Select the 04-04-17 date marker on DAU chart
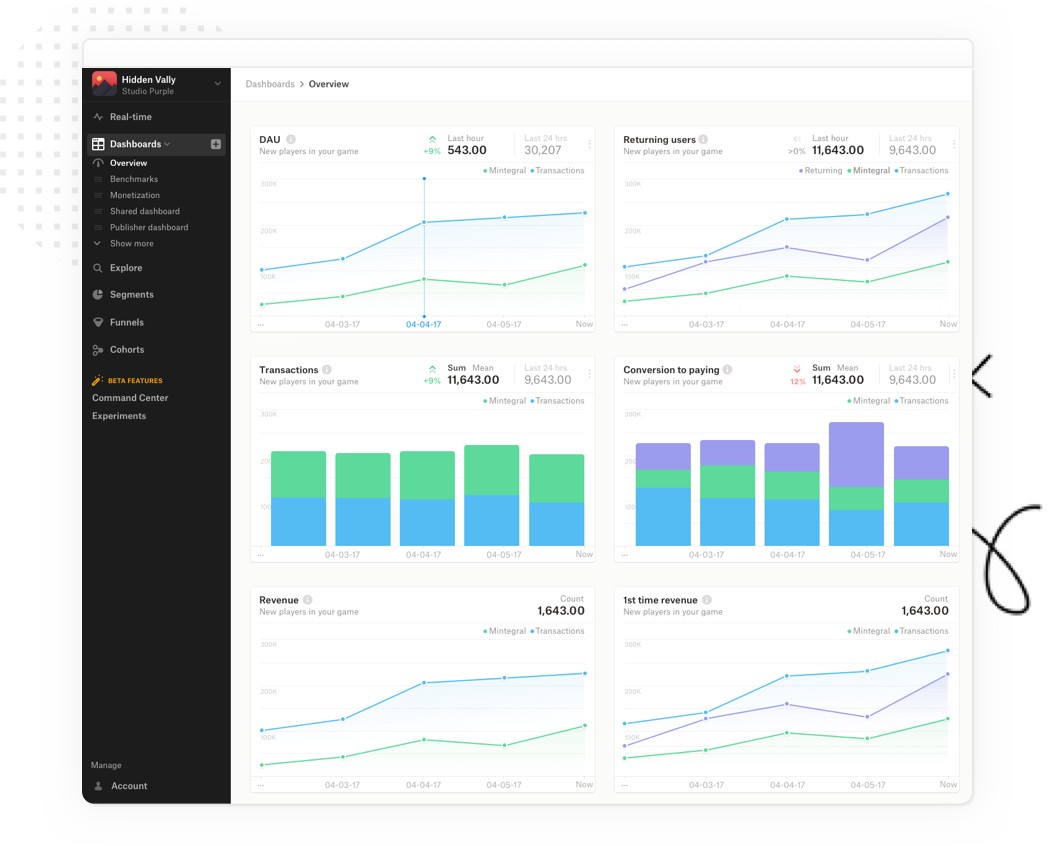The height and width of the screenshot is (846, 1056). tap(423, 324)
